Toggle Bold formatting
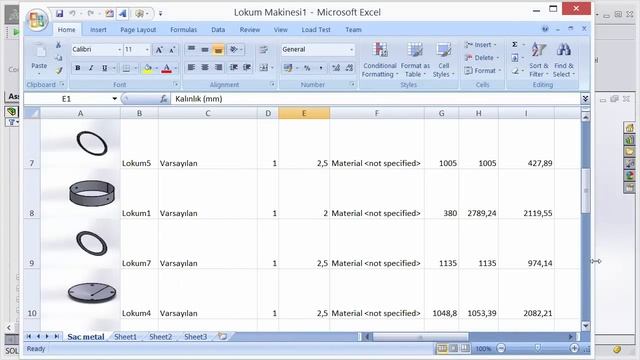Viewport: 640px width, 360px height. (x=78, y=68)
